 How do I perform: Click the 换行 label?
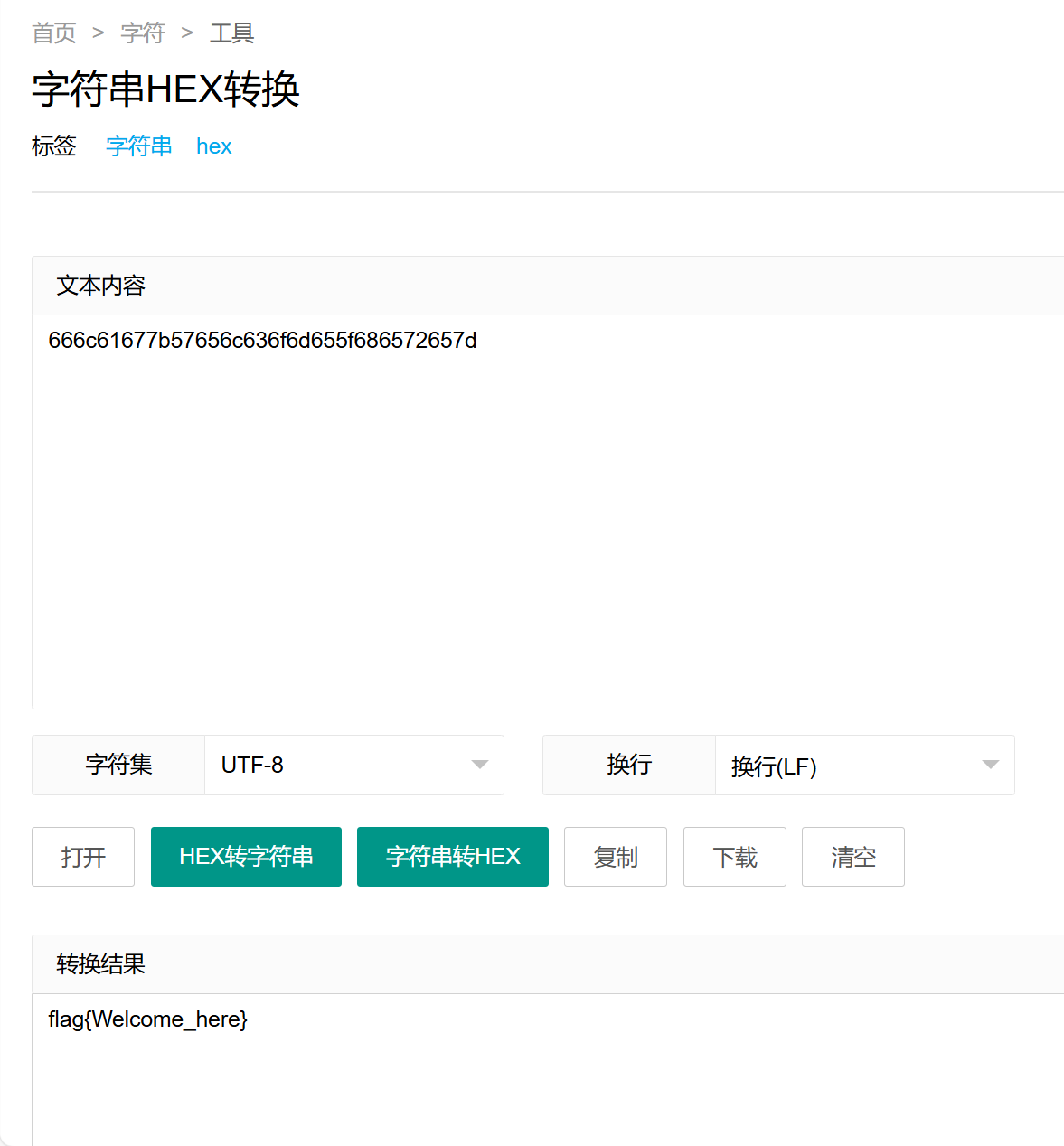pyautogui.click(x=629, y=765)
